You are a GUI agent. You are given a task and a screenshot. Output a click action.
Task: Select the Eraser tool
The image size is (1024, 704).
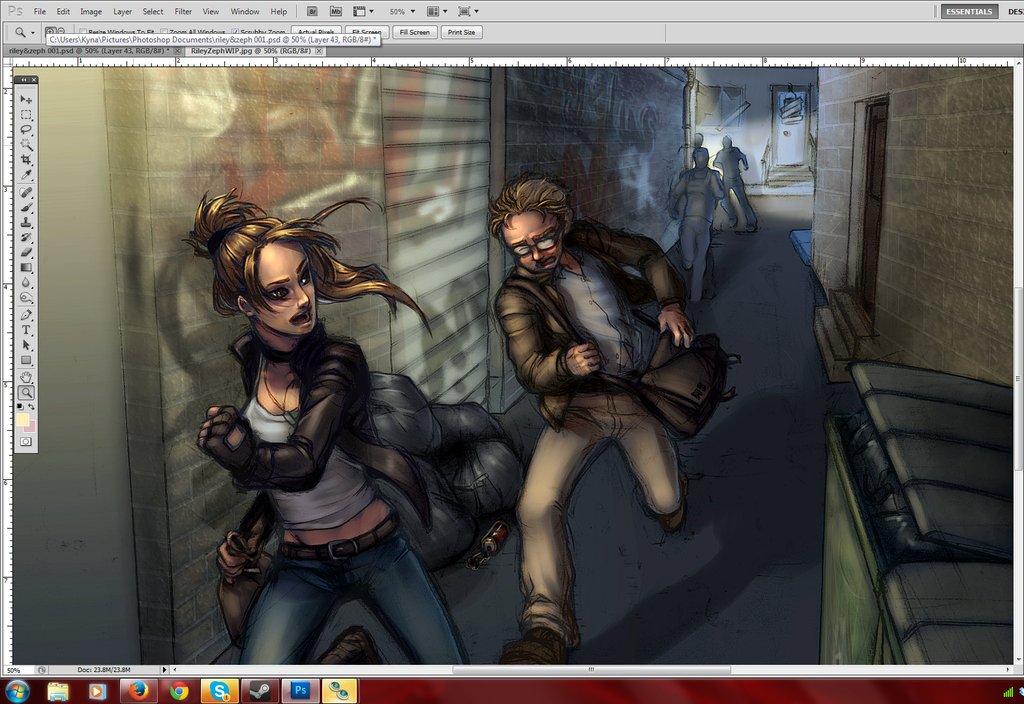point(26,252)
